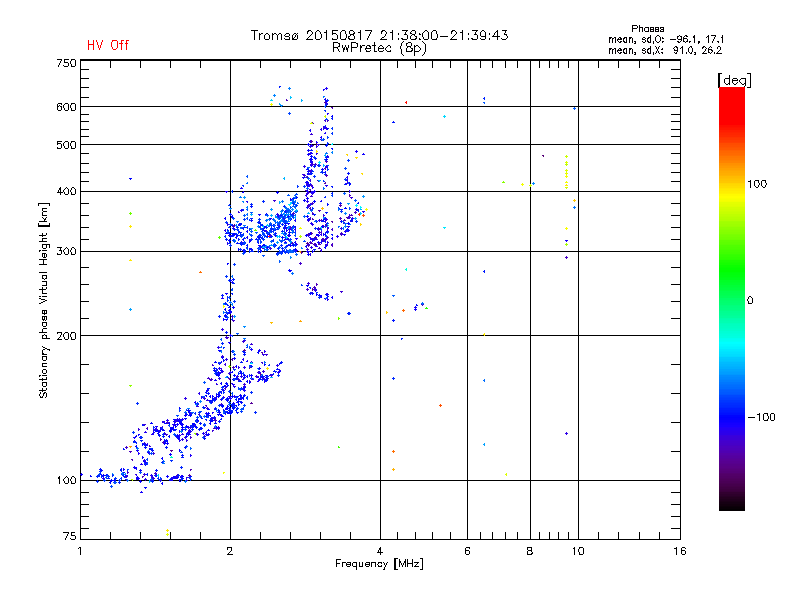Click x-axis tick label '6'
This screenshot has width=800, height=600.
pyautogui.click(x=467, y=551)
